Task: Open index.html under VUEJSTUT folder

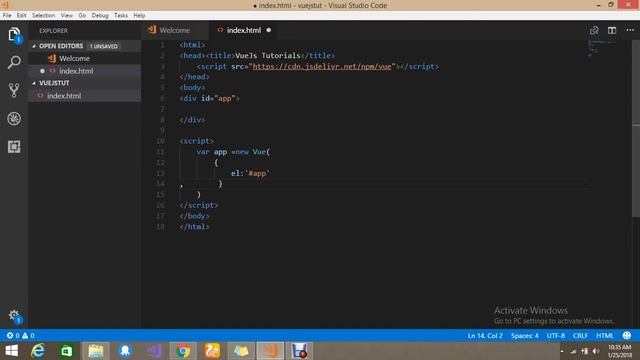Action: tap(85, 96)
